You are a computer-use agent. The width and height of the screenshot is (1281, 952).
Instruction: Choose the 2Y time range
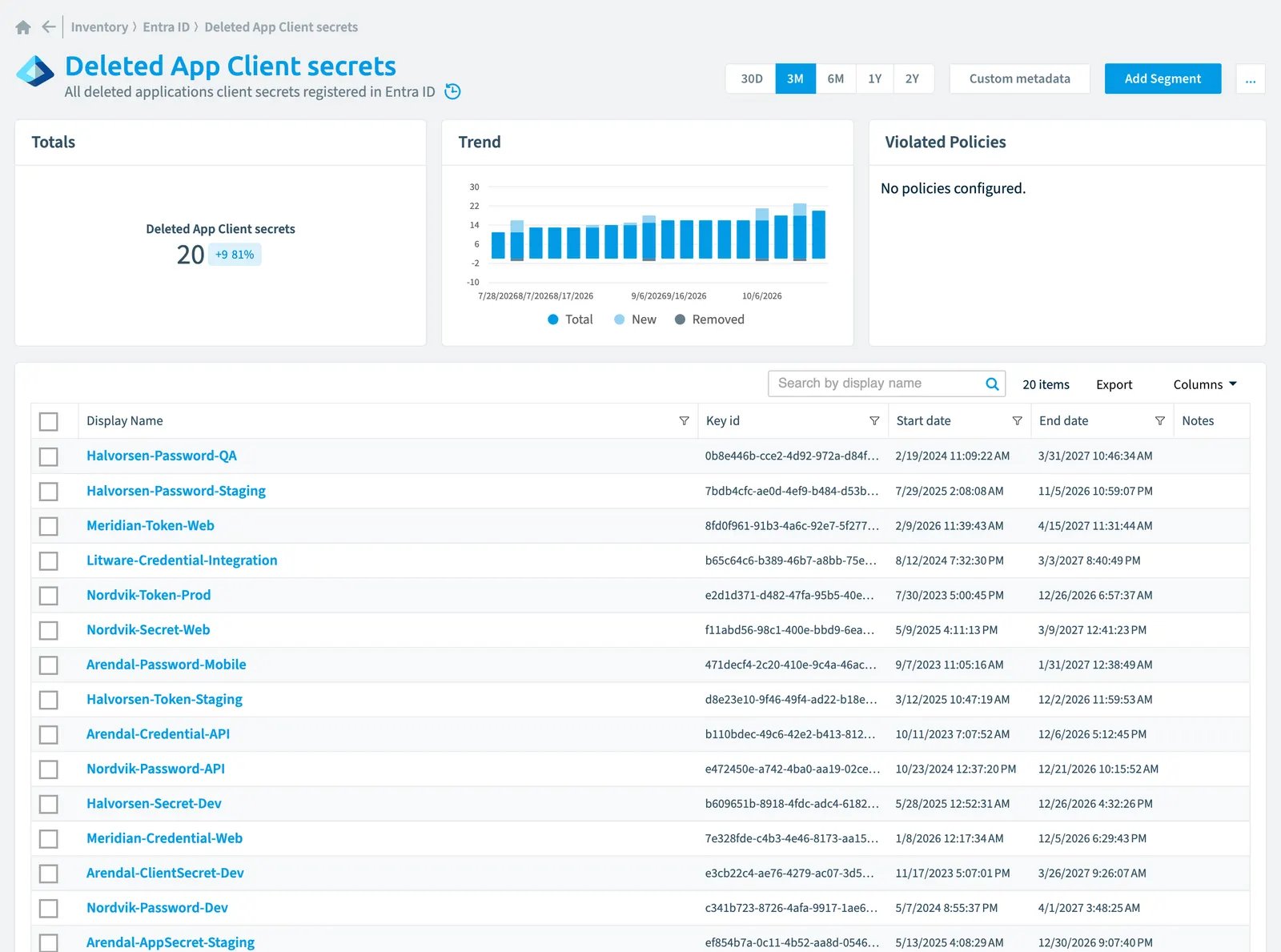[913, 78]
